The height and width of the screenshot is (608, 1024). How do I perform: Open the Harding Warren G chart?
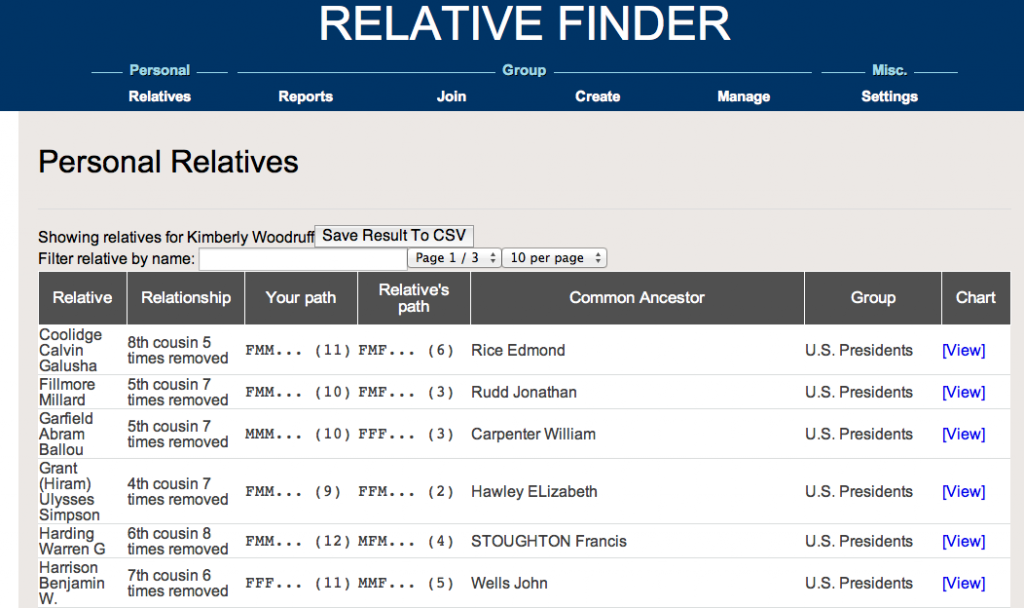(963, 541)
